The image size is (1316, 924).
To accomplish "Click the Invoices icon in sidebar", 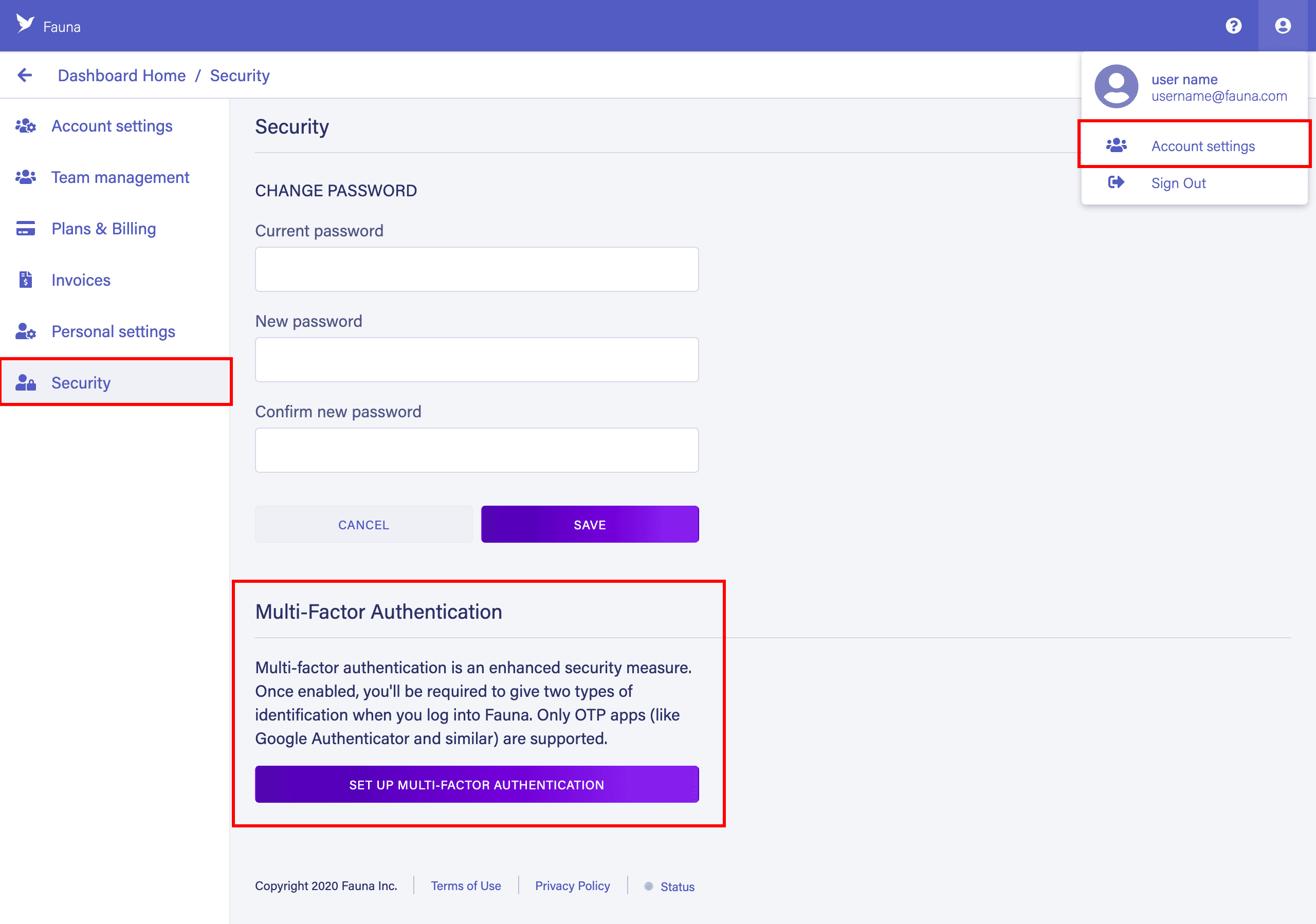I will [26, 280].
